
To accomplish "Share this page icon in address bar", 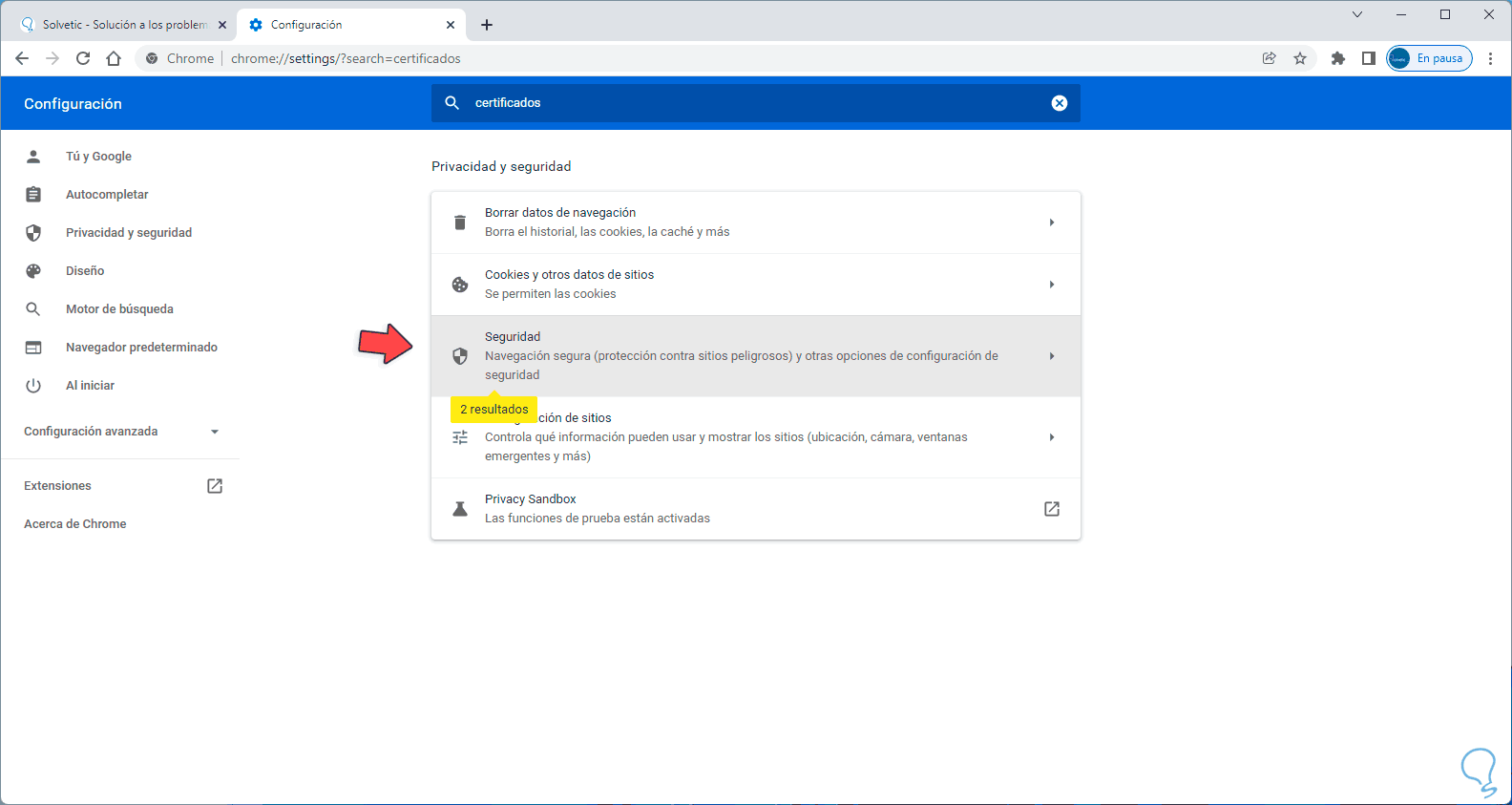I will click(1270, 58).
